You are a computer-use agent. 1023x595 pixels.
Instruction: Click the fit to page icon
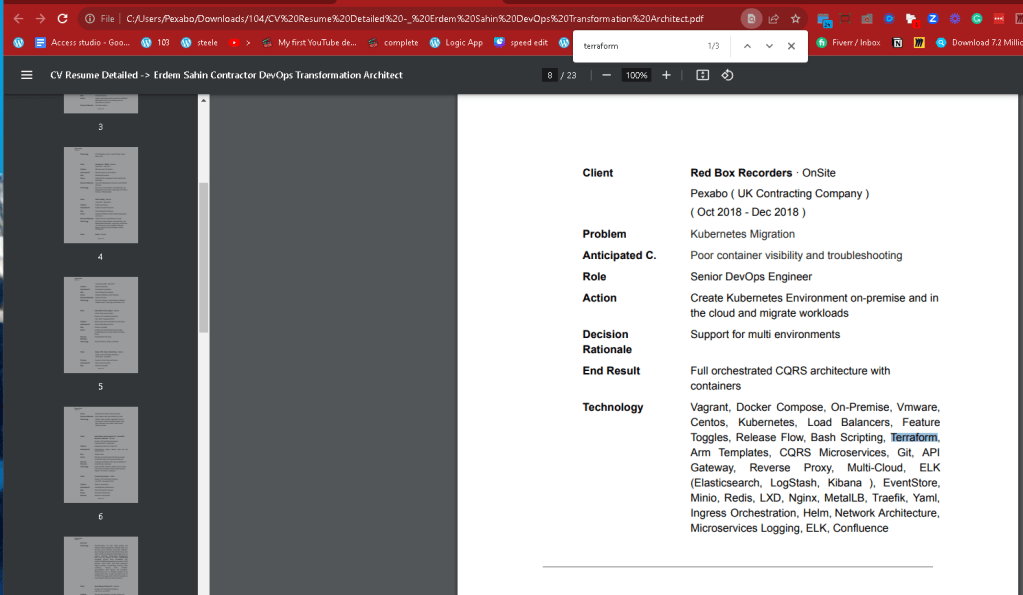tap(703, 75)
